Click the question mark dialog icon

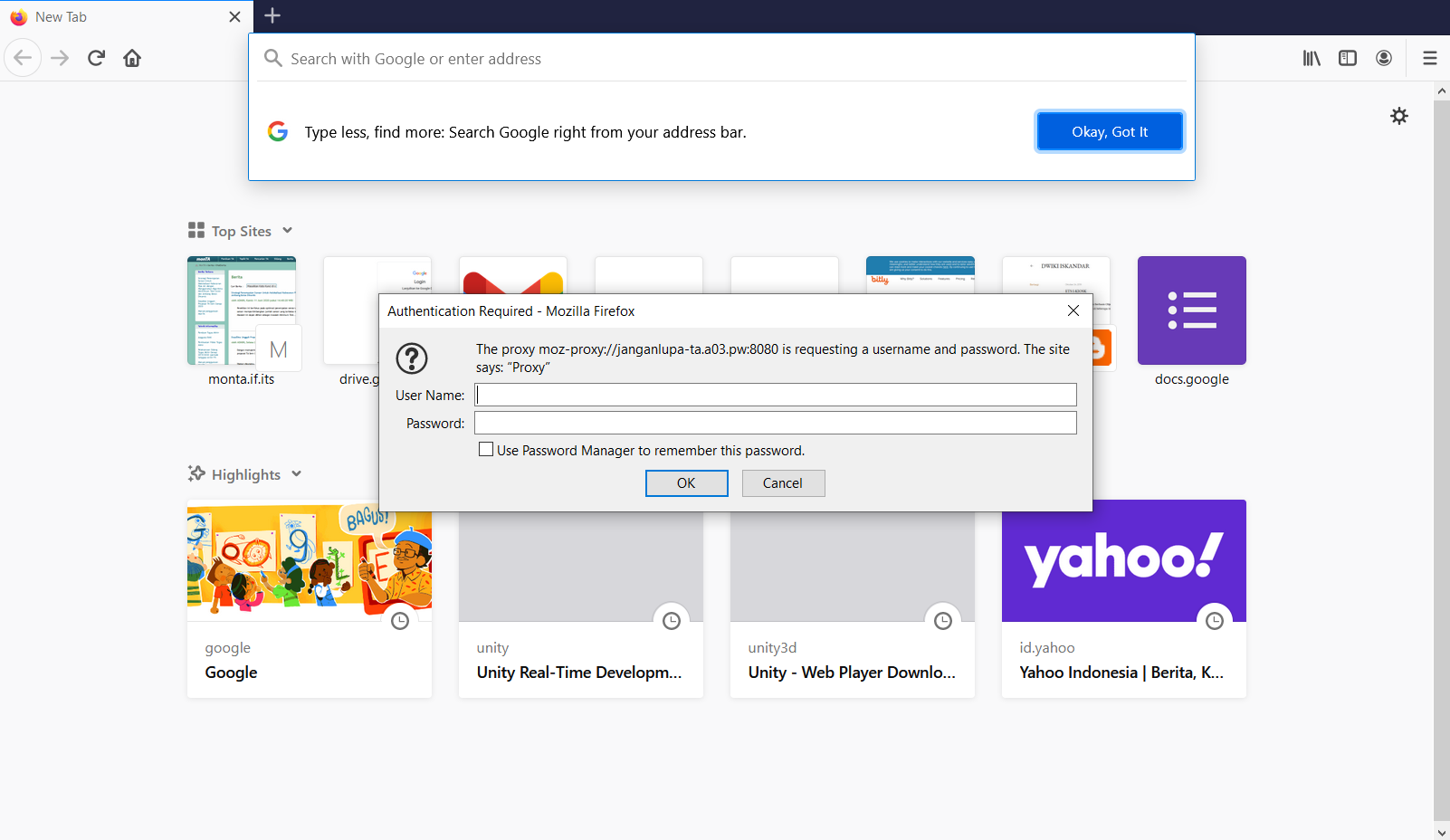click(412, 358)
